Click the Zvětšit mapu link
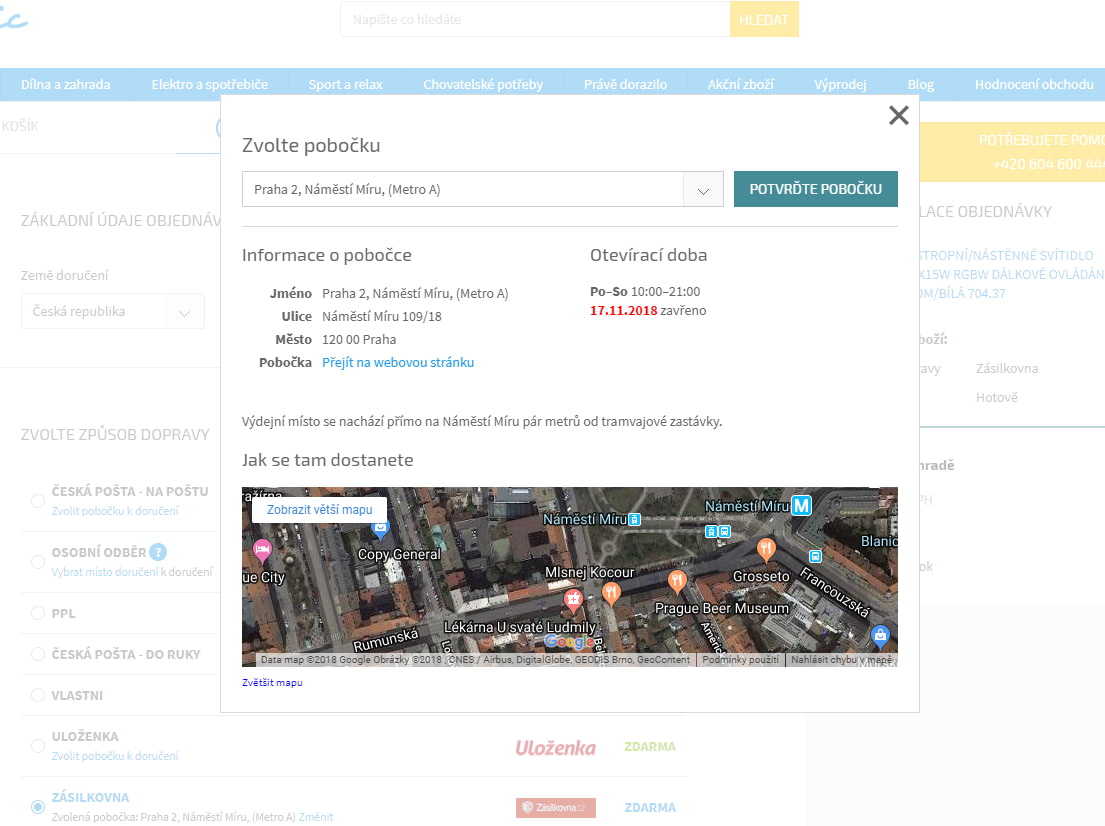Screen dimensions: 1105x826 pyautogui.click(x=272, y=682)
